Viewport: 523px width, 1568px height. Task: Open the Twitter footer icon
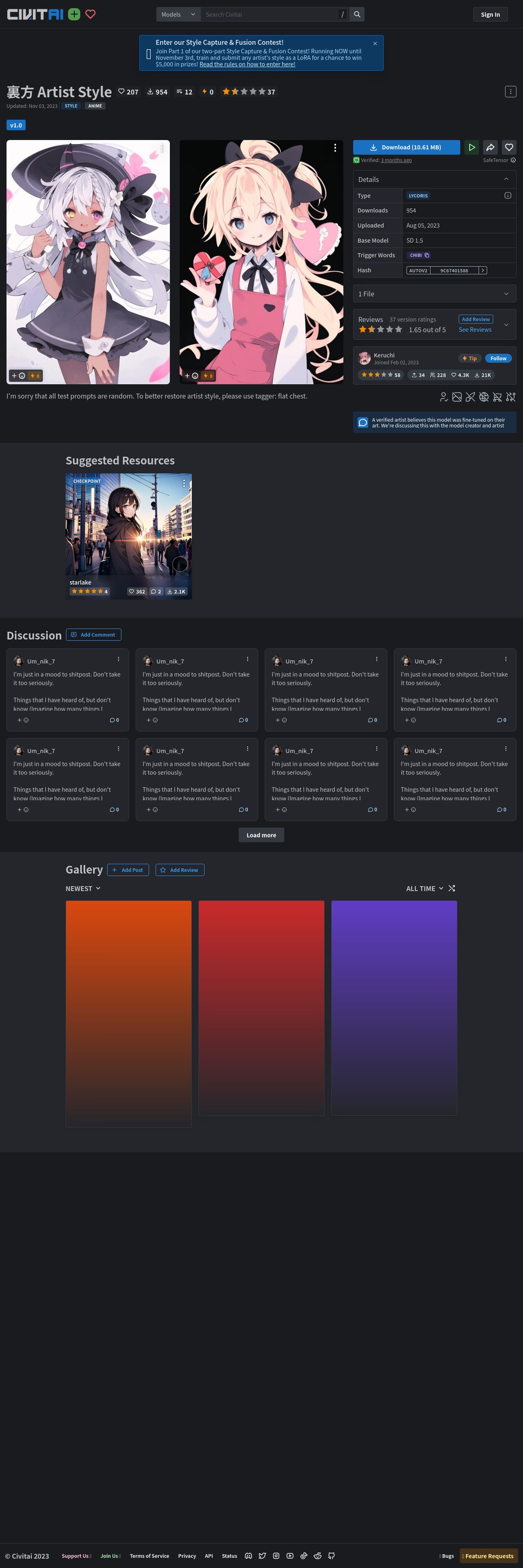pos(262,1555)
